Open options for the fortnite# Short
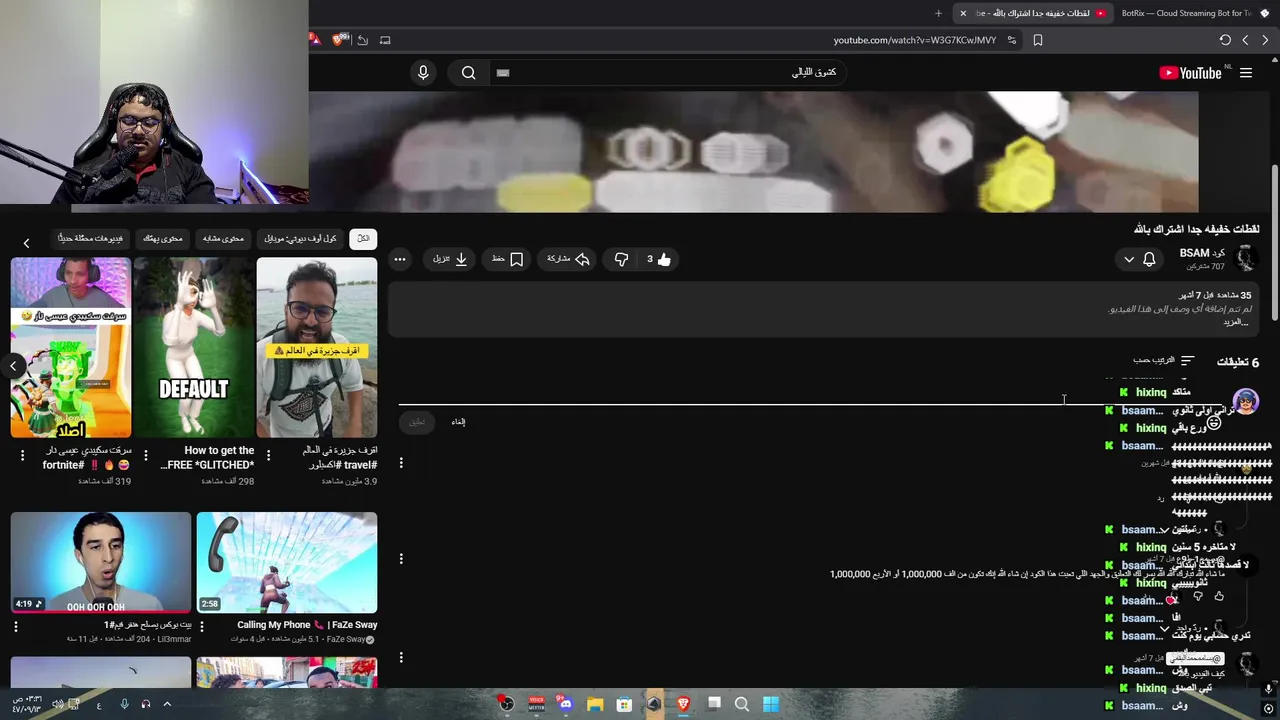The image size is (1280, 720). 22,455
